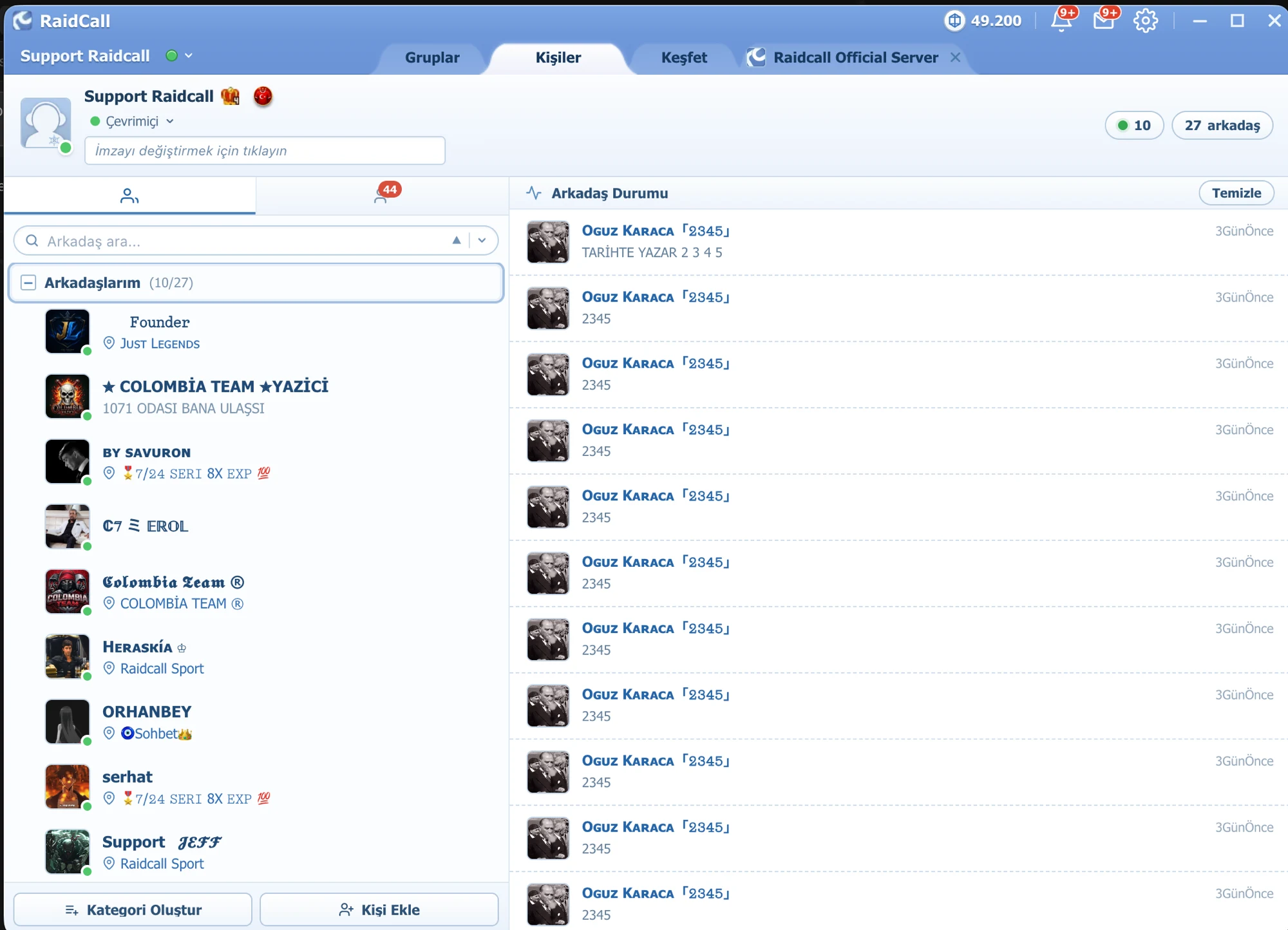Open the coin balance 49.200 icon
Image resolution: width=1288 pixels, height=930 pixels.
click(x=954, y=21)
